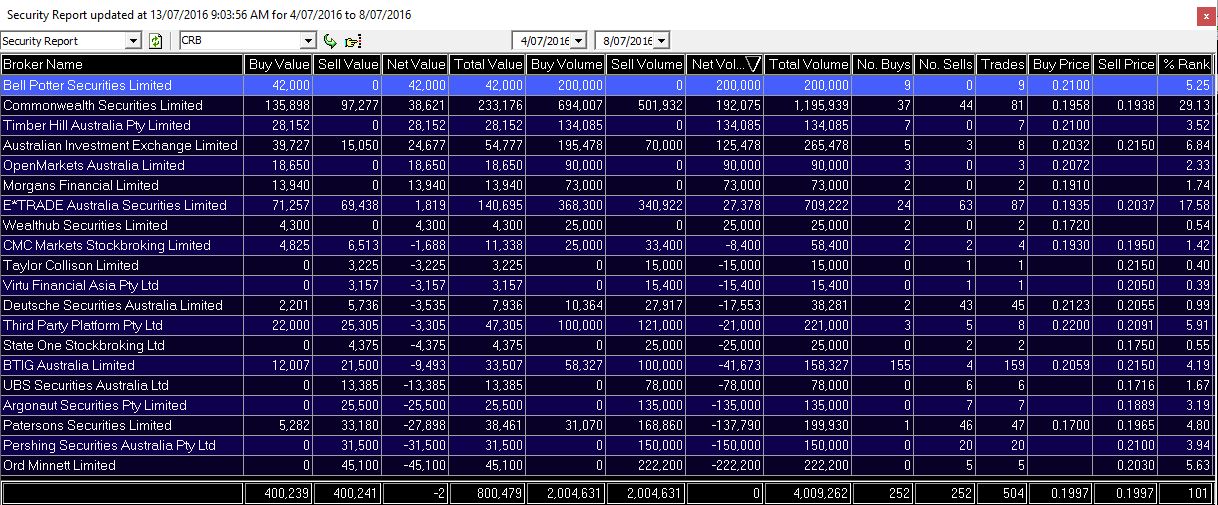Screen dimensions: 1218x505
Task: Select Deutsche Securities Australia Limited row
Action: (x=608, y=306)
